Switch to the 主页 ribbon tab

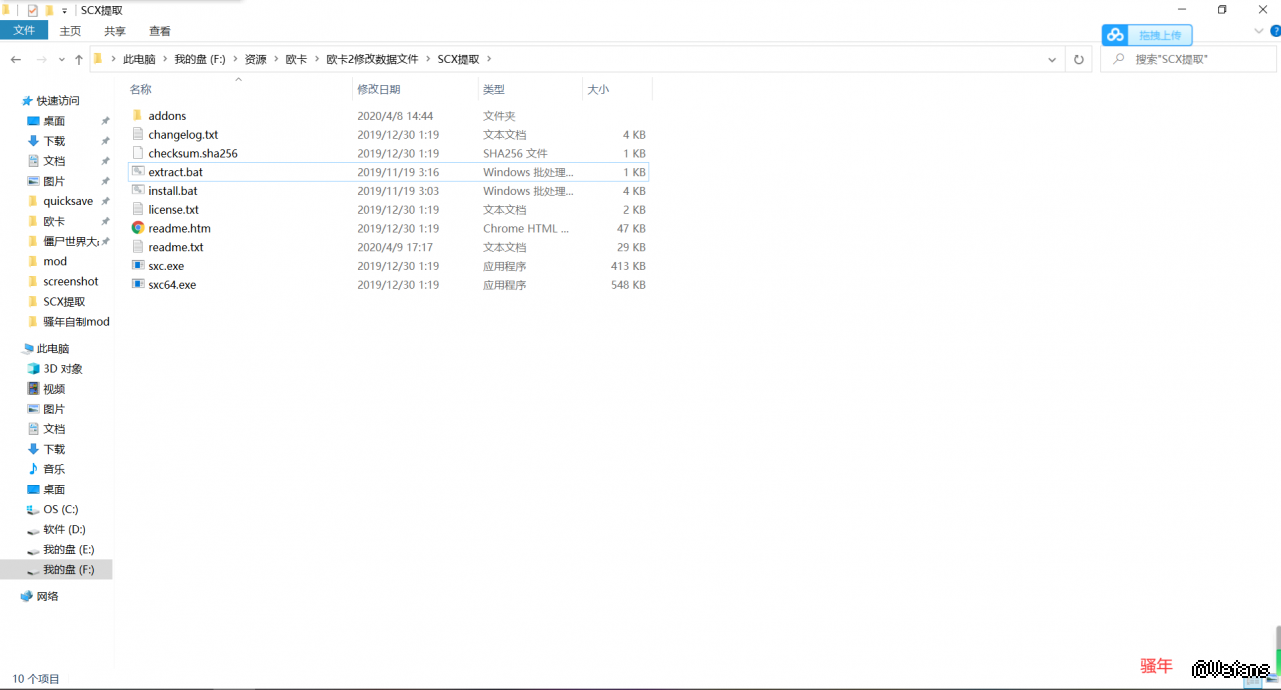(70, 31)
